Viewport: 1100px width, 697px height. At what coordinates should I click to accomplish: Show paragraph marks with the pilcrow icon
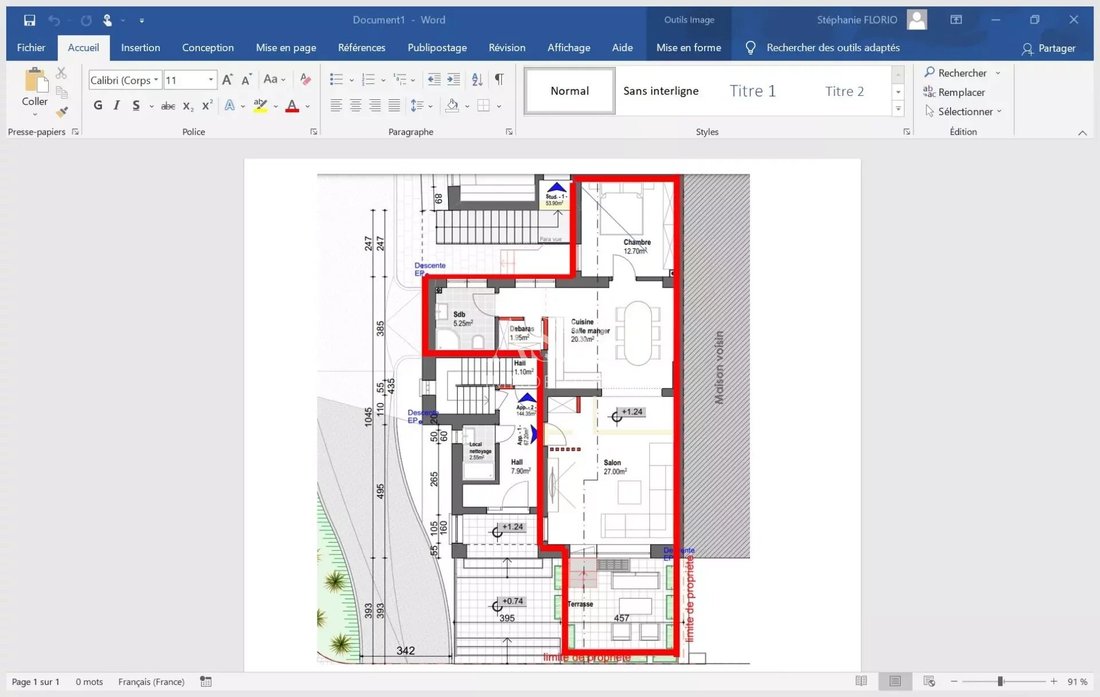click(499, 80)
